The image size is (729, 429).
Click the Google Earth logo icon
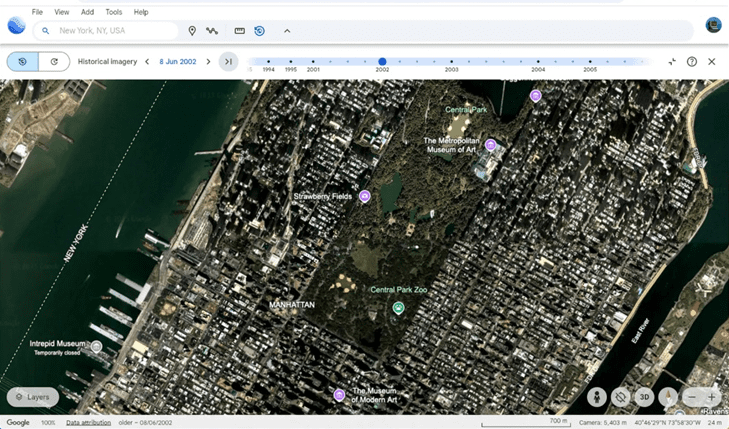16,26
